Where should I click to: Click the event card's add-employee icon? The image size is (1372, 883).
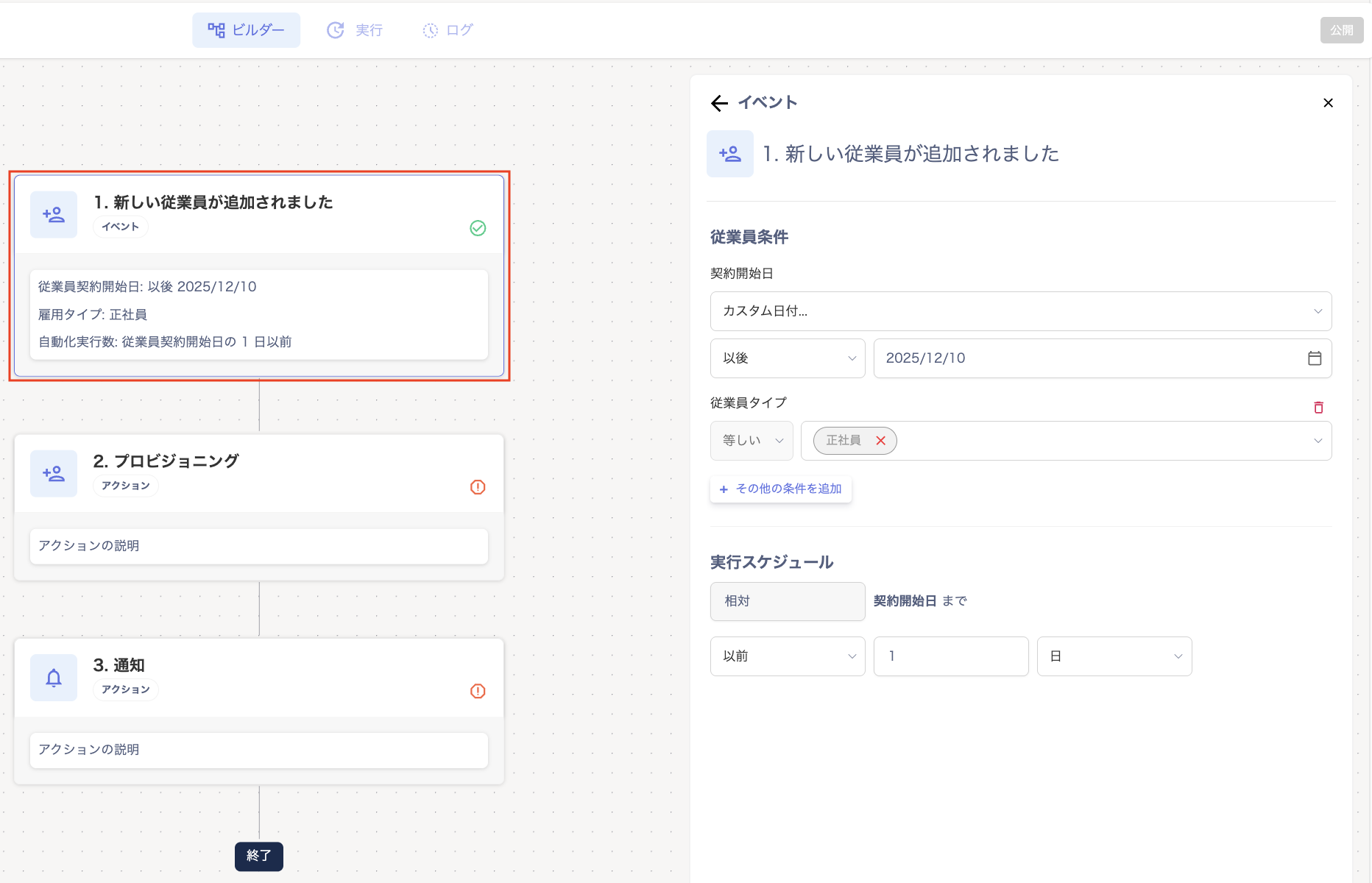54,215
